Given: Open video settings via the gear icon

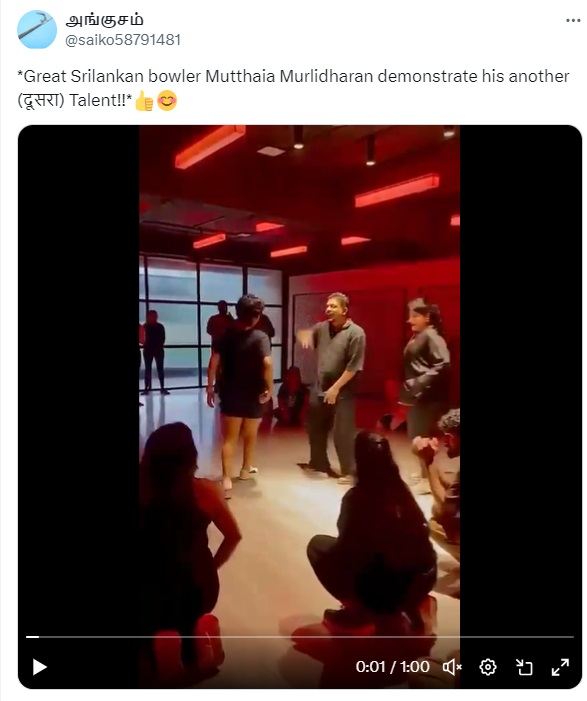Looking at the screenshot, I should click(487, 667).
